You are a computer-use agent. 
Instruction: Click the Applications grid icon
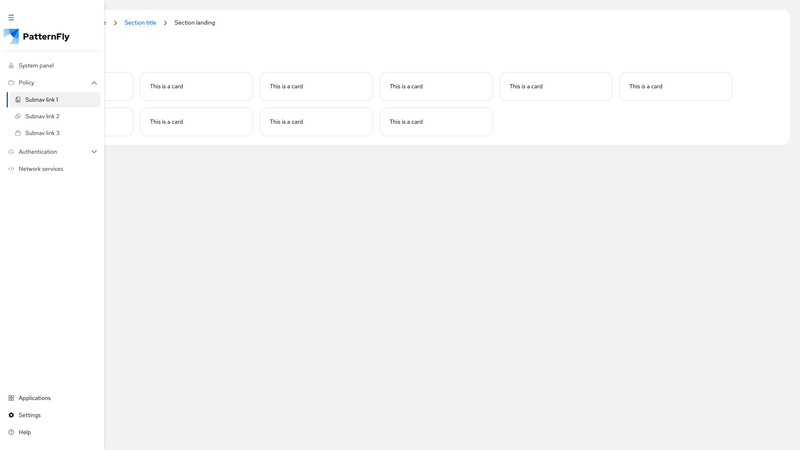[11, 398]
